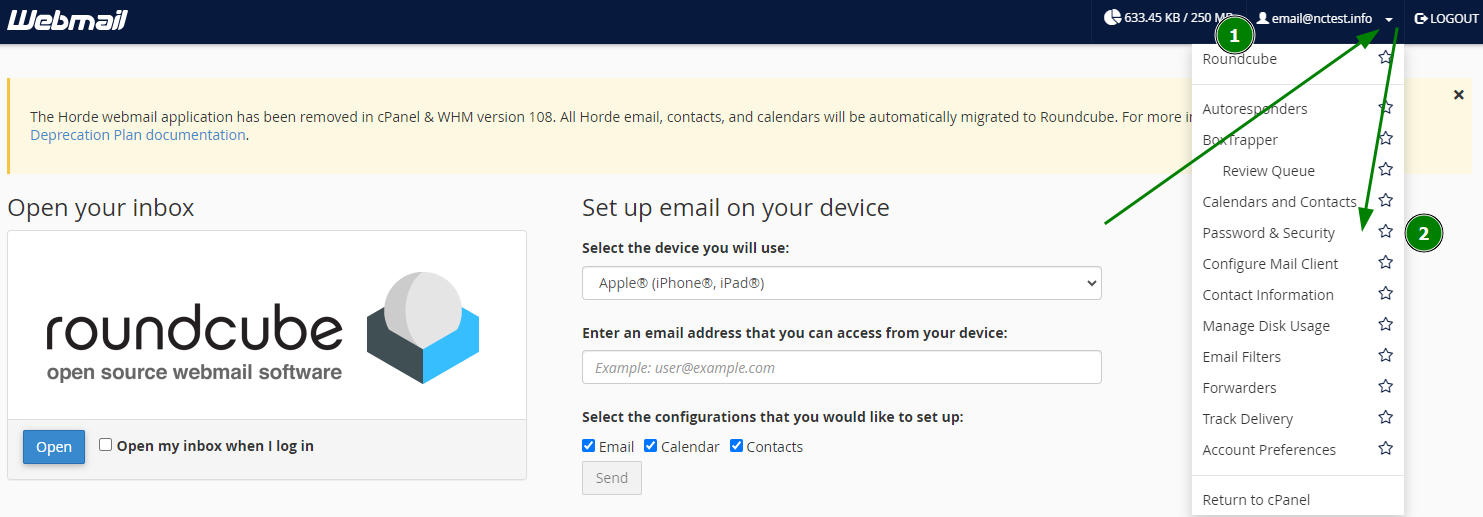Click the email address input field
Screen dimensions: 1483x517
click(841, 367)
